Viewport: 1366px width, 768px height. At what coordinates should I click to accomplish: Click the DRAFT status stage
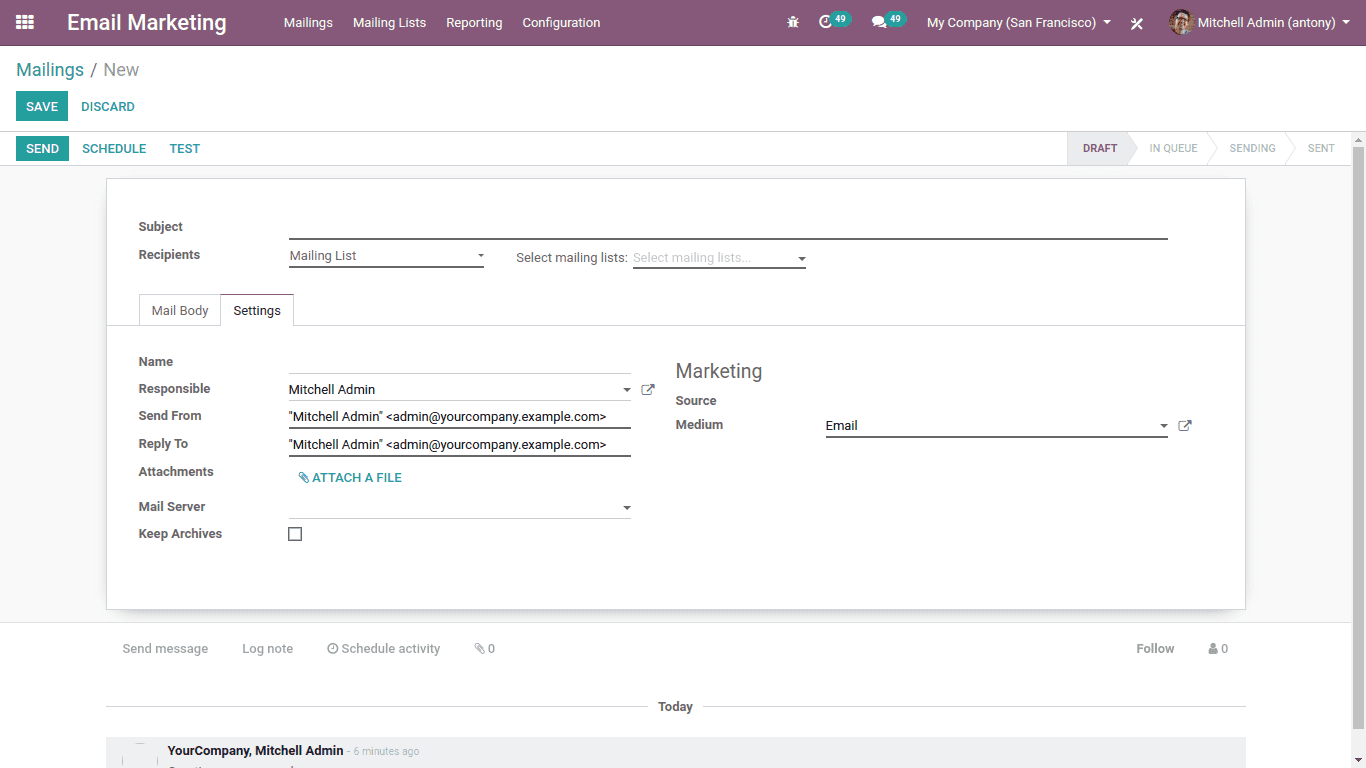pos(1100,148)
